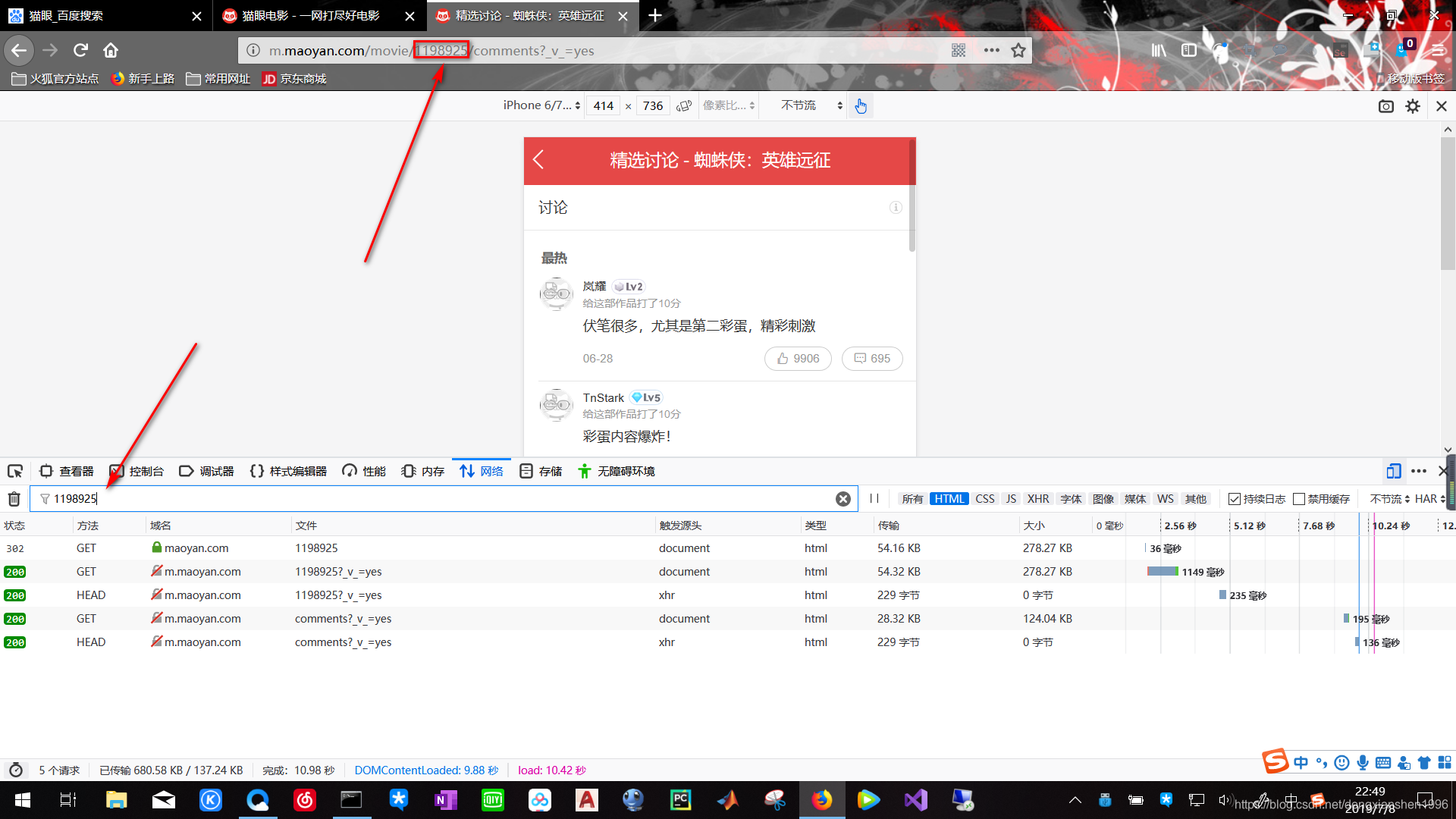This screenshot has height=819, width=1456.
Task: Toggle the XHR request filter
Action: click(1038, 499)
